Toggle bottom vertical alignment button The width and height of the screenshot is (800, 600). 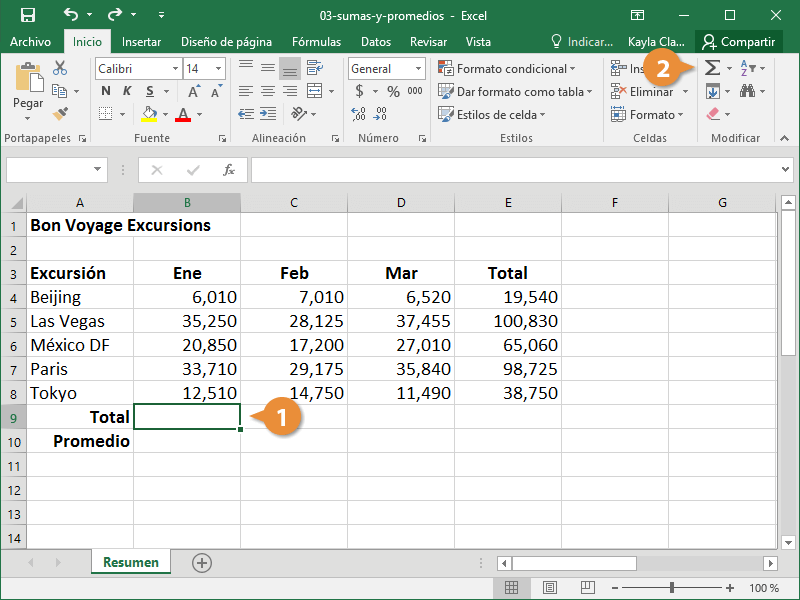[289, 68]
